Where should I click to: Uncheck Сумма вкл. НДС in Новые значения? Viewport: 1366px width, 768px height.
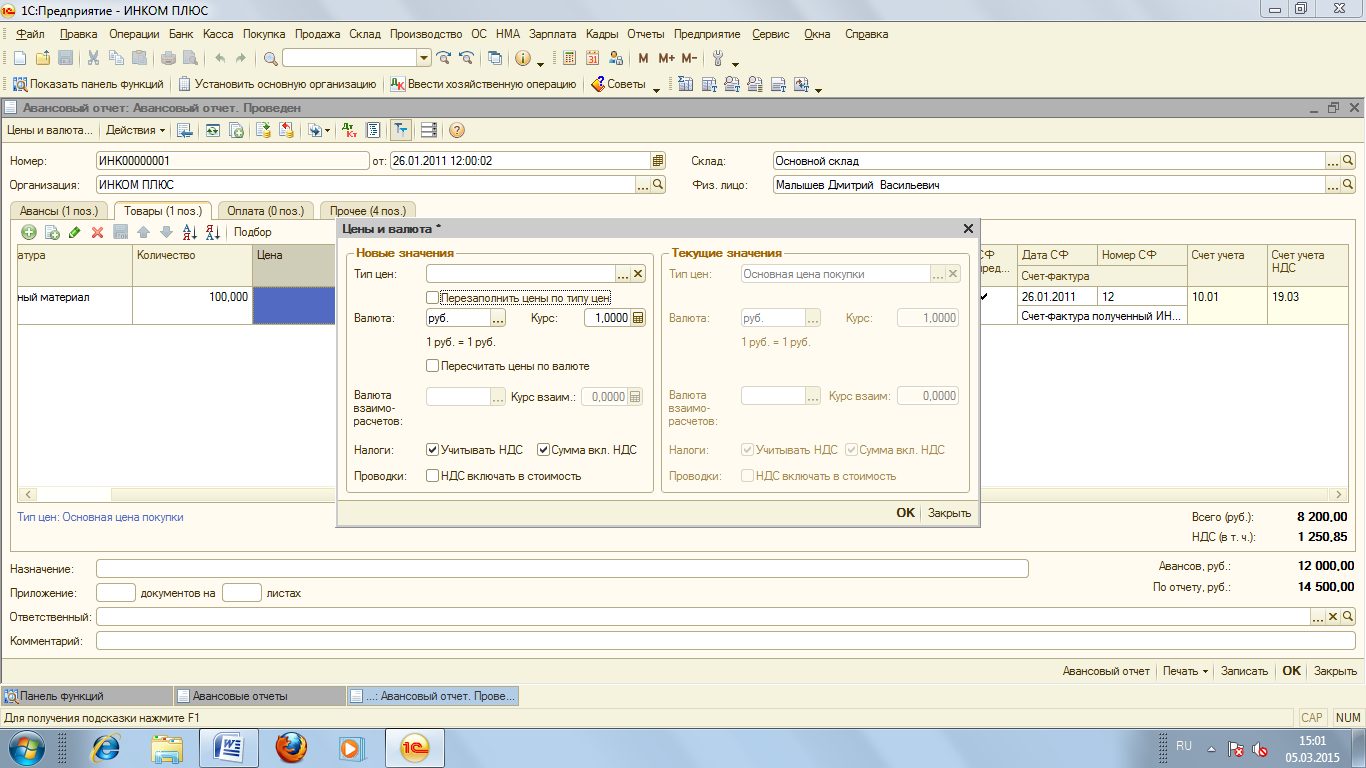click(544, 450)
